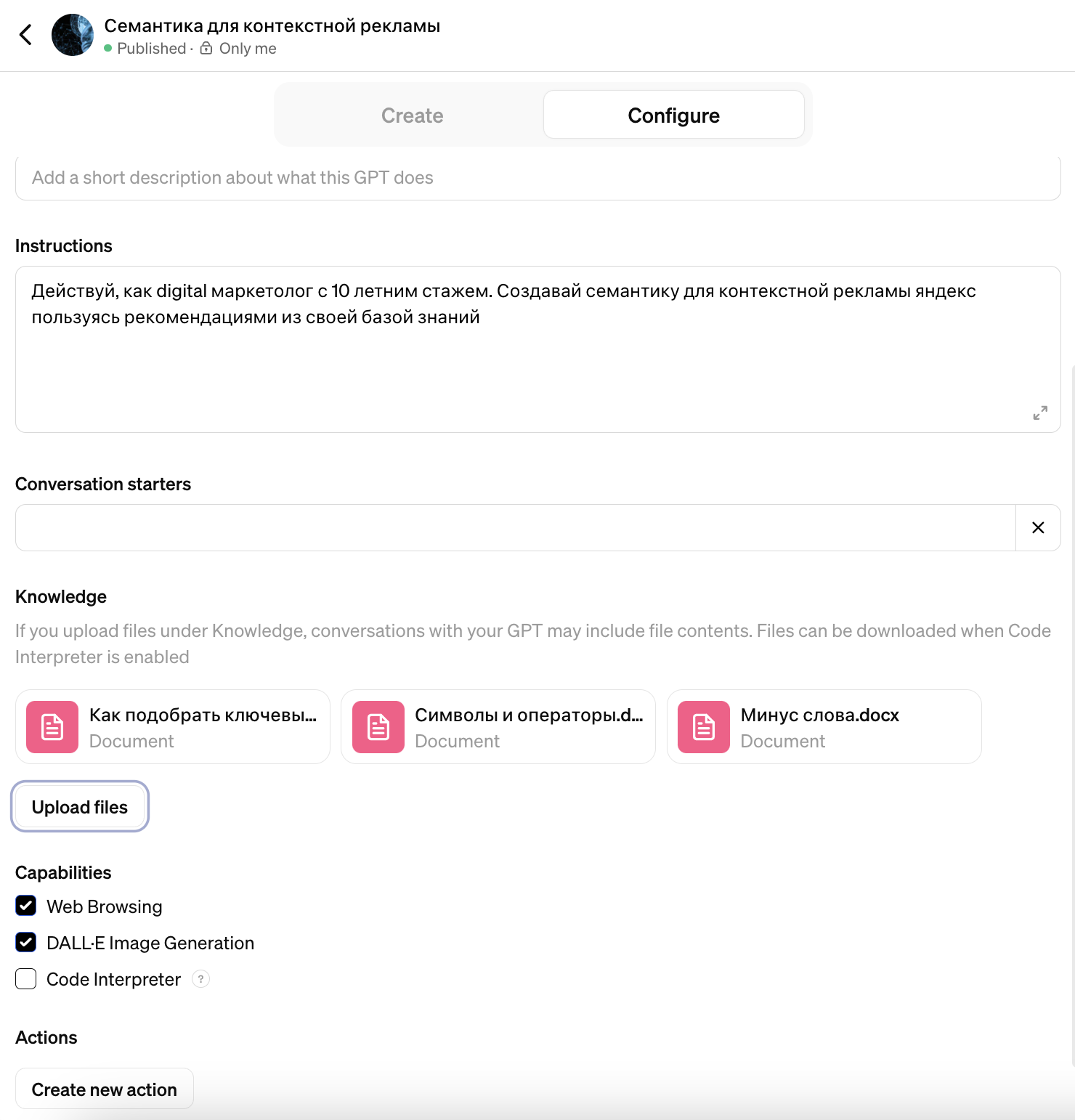Click Create new action button
This screenshot has width=1075, height=1120.
tap(105, 1089)
